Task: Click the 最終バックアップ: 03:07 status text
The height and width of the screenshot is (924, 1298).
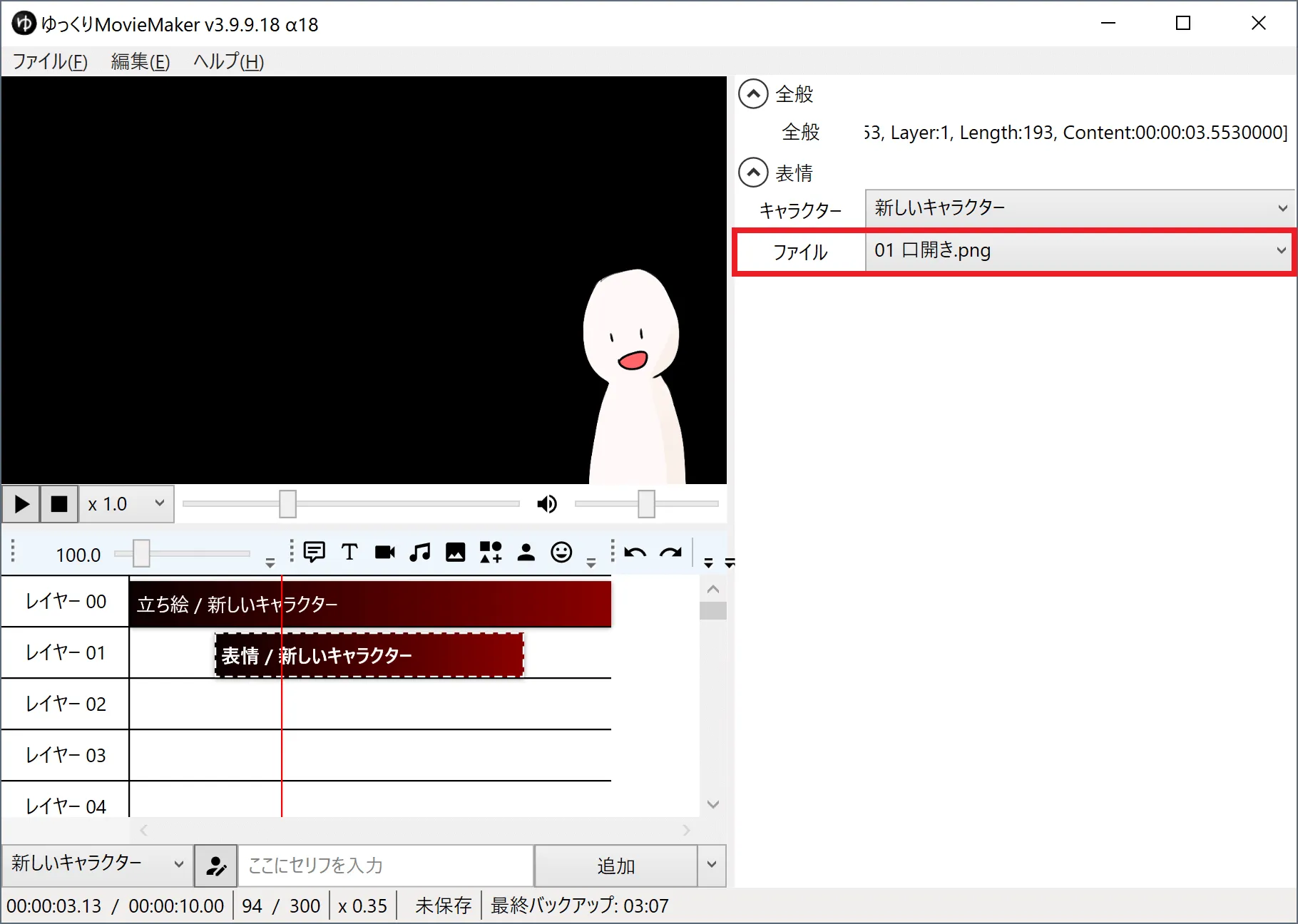Action: (x=579, y=905)
